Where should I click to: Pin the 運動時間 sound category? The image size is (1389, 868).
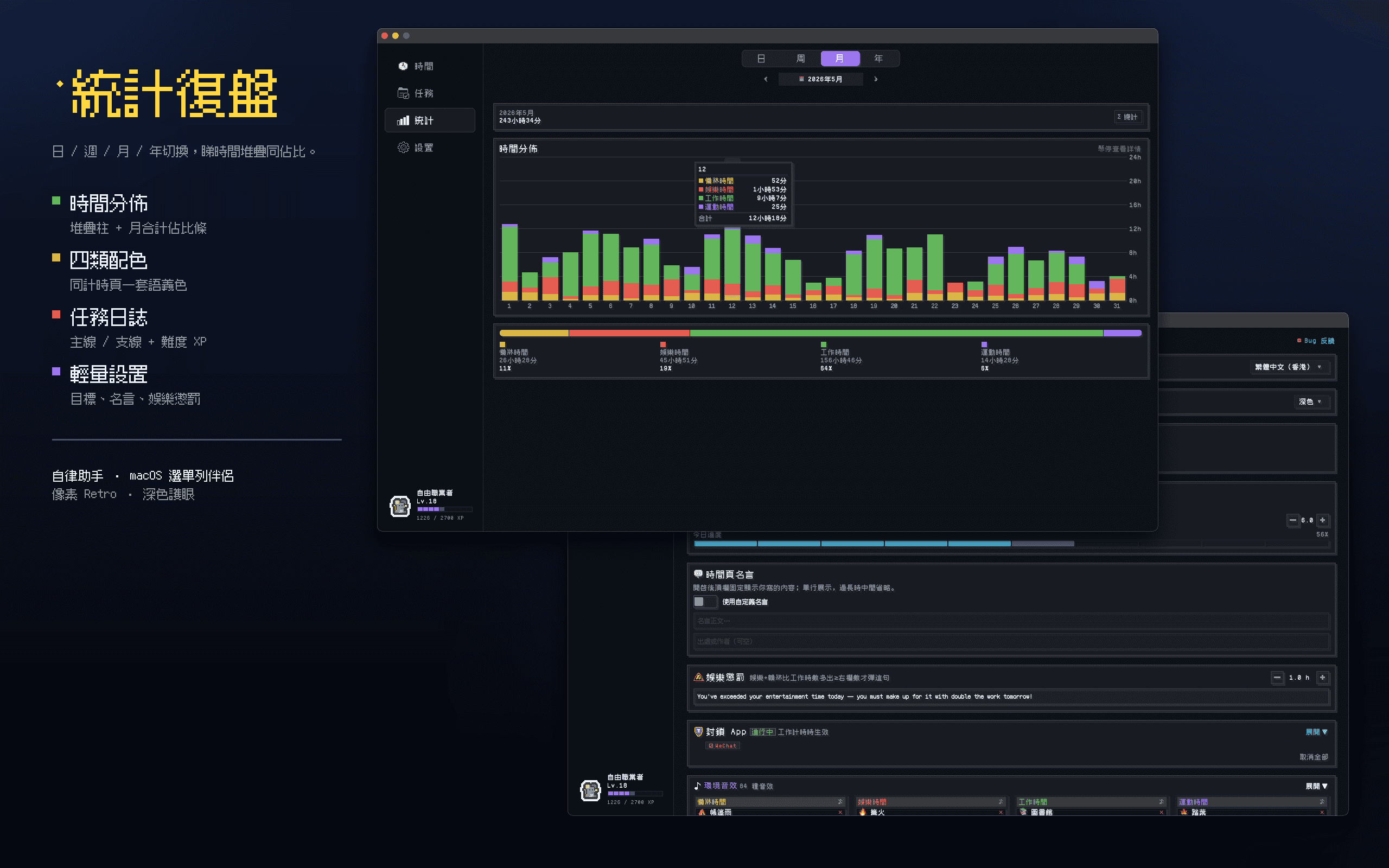[x=1322, y=801]
